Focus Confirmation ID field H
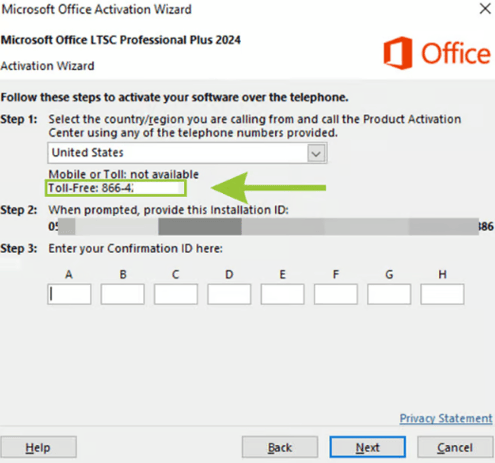 coord(442,294)
